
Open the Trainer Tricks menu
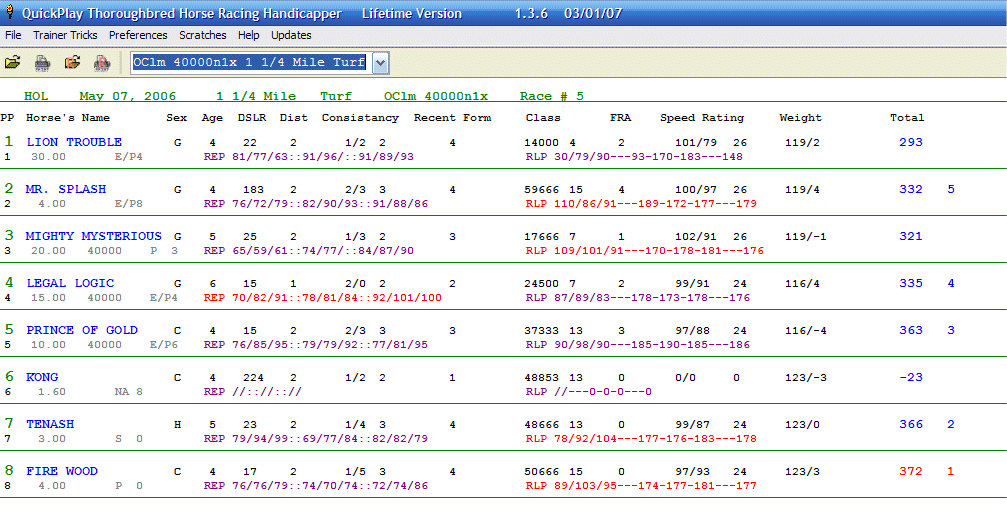65,35
